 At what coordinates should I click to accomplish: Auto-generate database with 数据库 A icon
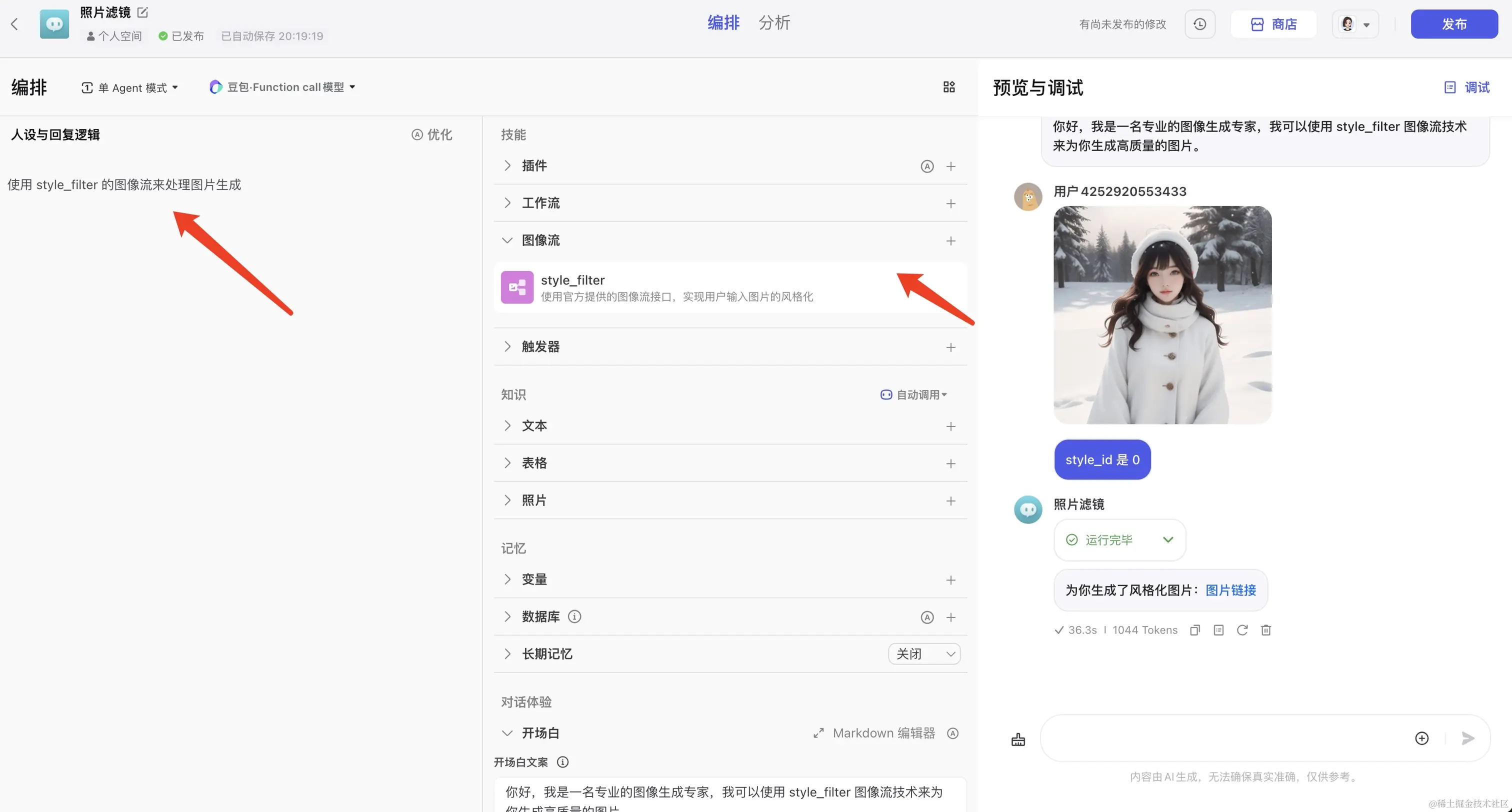[x=927, y=617]
